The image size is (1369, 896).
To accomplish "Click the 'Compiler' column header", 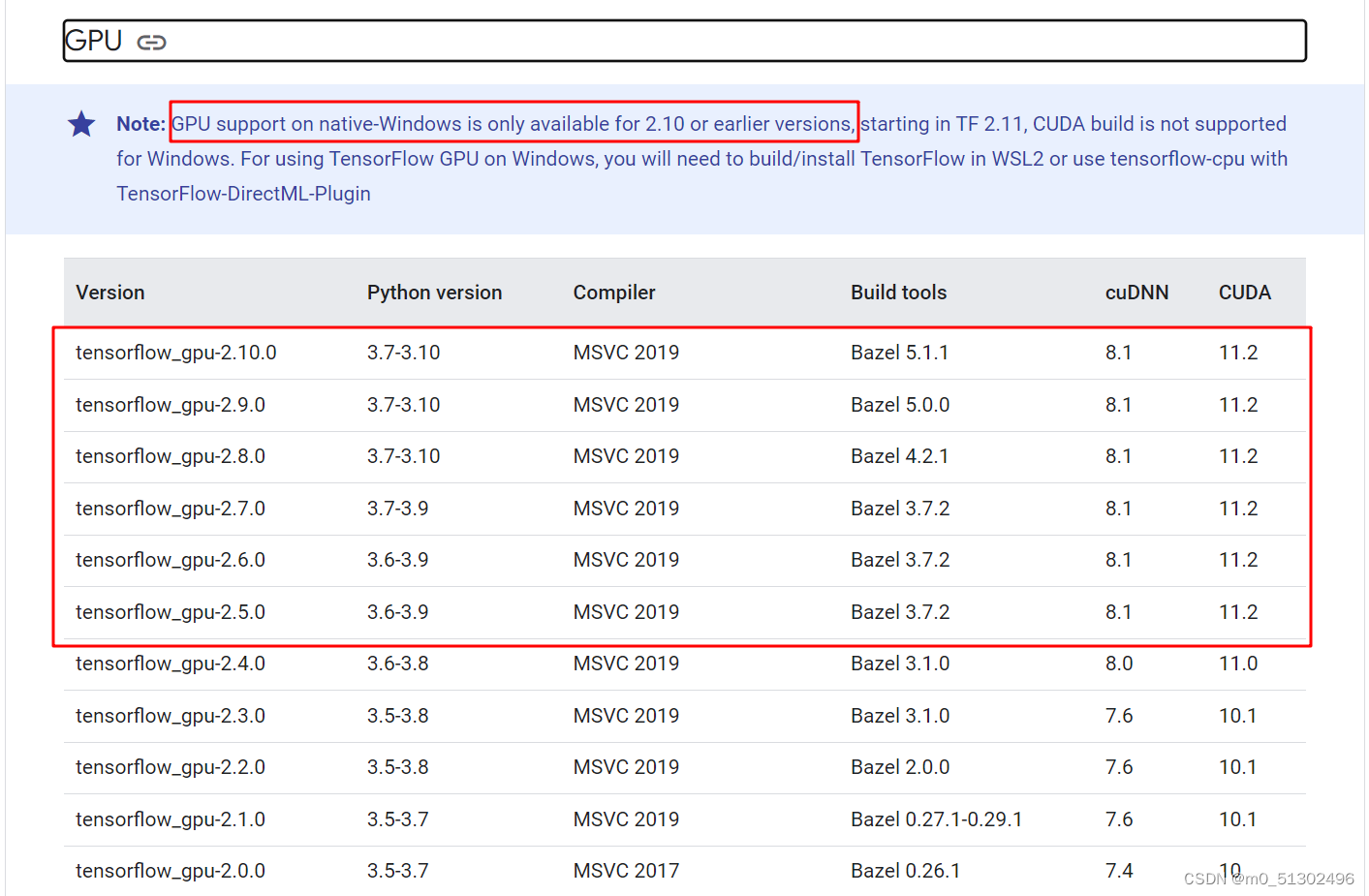I will pyautogui.click(x=614, y=293).
